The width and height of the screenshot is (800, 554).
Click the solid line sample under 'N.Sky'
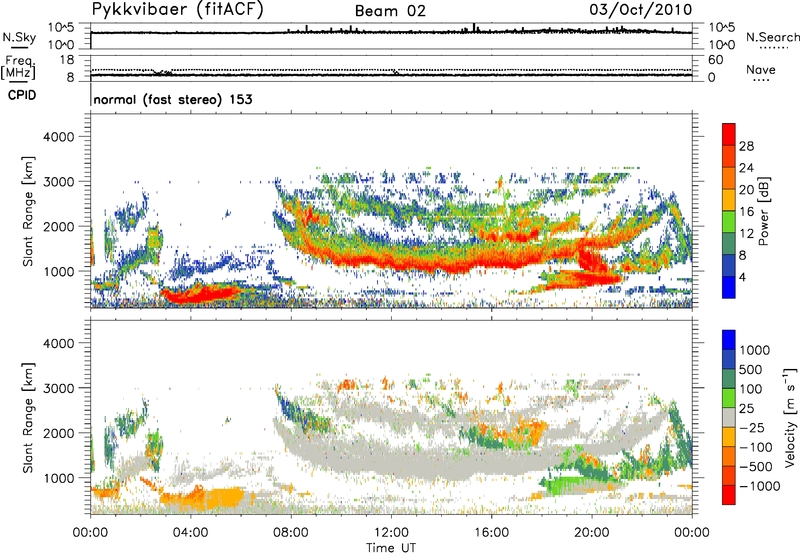tap(19, 48)
